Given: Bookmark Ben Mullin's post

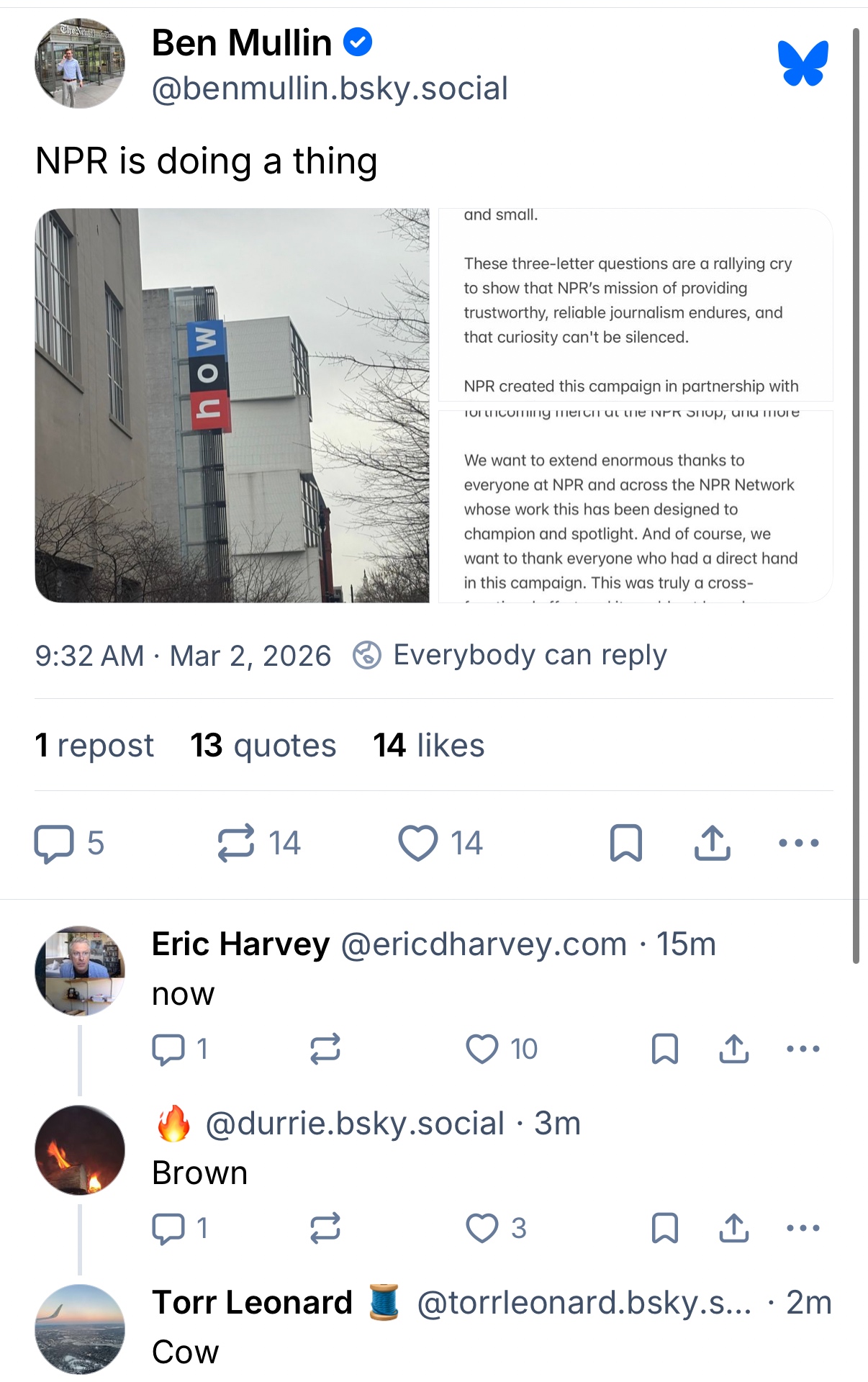Looking at the screenshot, I should [x=626, y=843].
